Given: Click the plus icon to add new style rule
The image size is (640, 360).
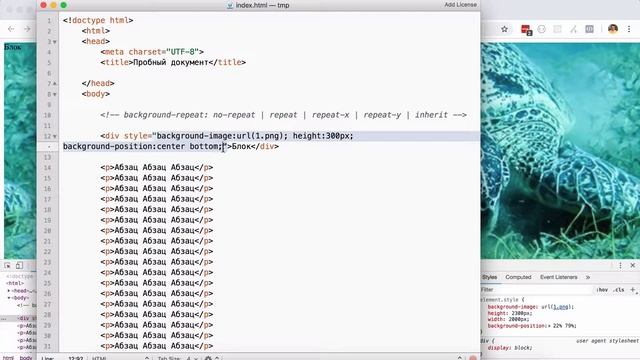Looking at the screenshot, I should pos(633,289).
